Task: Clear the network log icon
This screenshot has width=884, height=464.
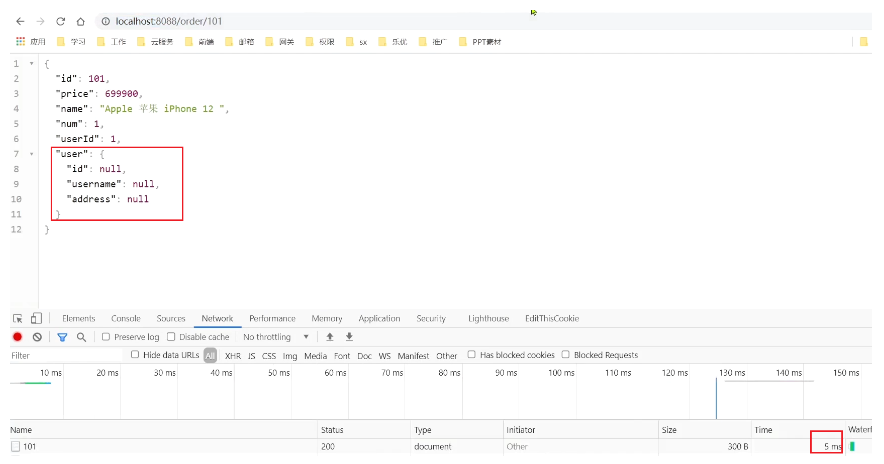Action: 37,337
